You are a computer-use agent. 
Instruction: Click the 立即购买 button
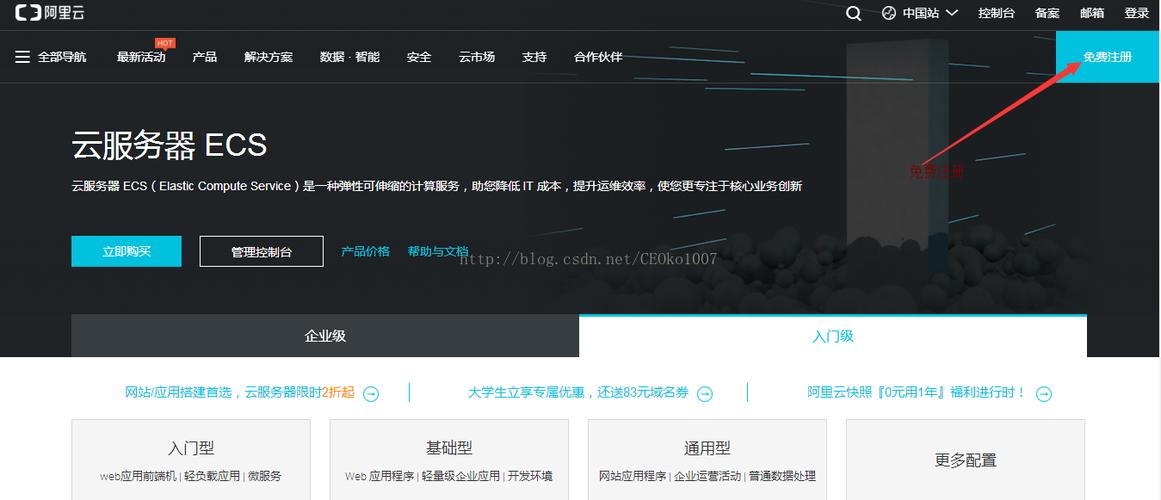[127, 251]
